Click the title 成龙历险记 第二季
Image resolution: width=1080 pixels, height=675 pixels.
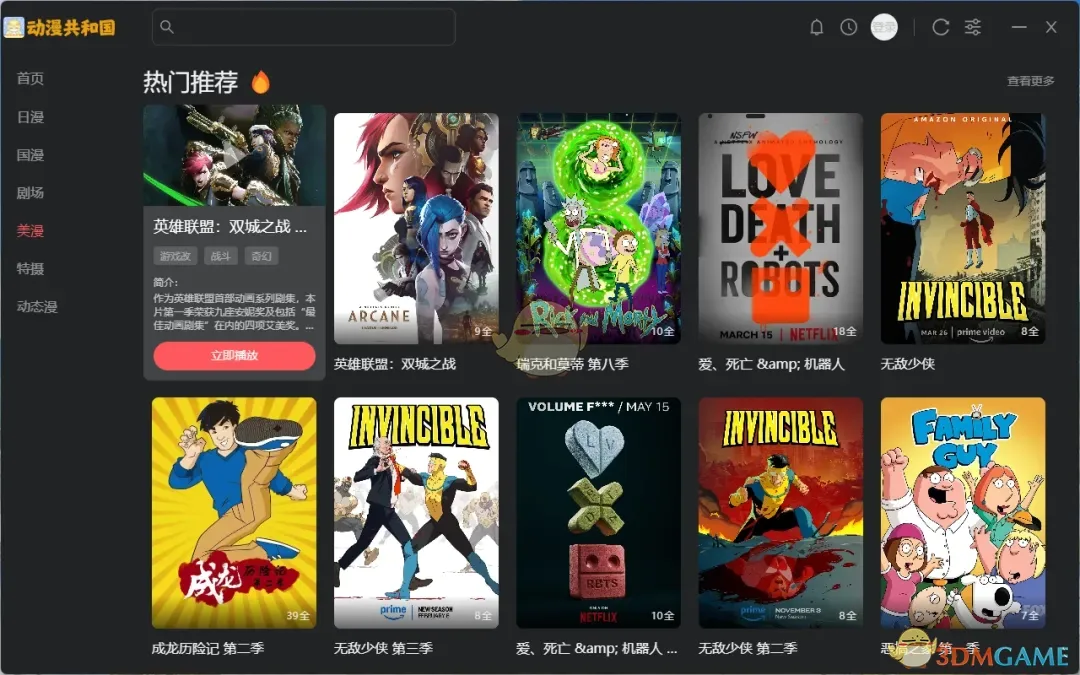pos(208,648)
